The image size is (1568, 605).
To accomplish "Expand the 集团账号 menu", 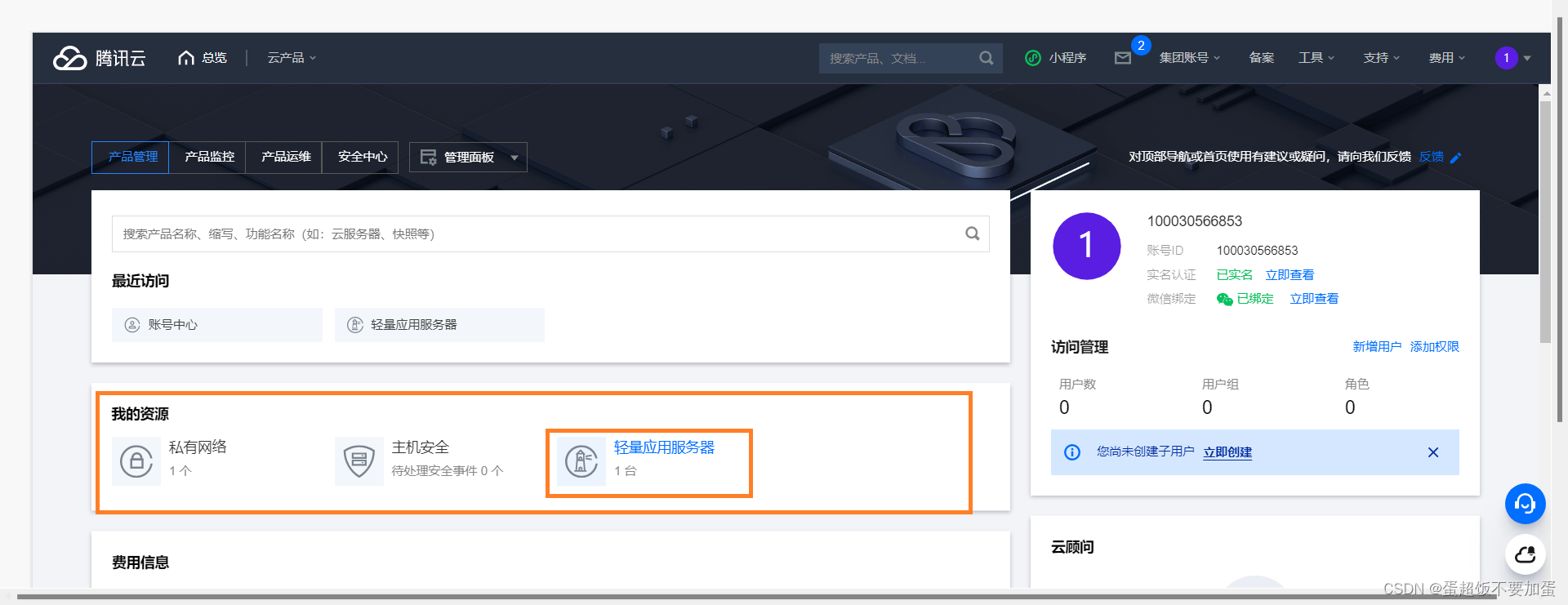I will pyautogui.click(x=1190, y=58).
